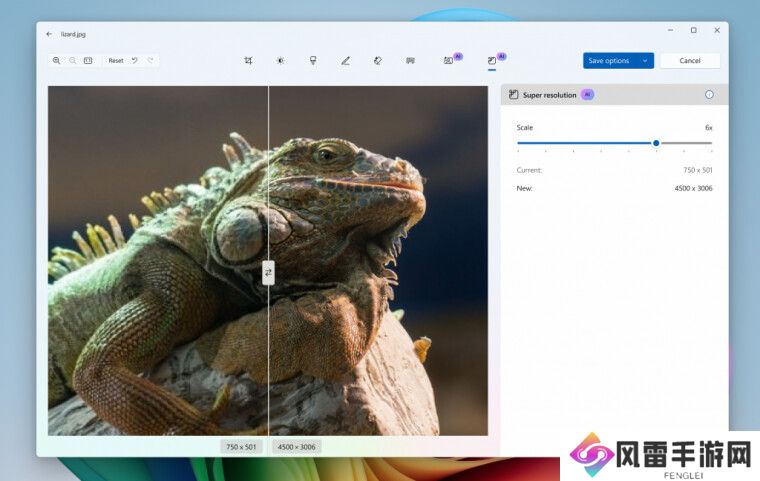Open the Background AI tool
Viewport: 760px width, 481px height.
pyautogui.click(x=450, y=61)
